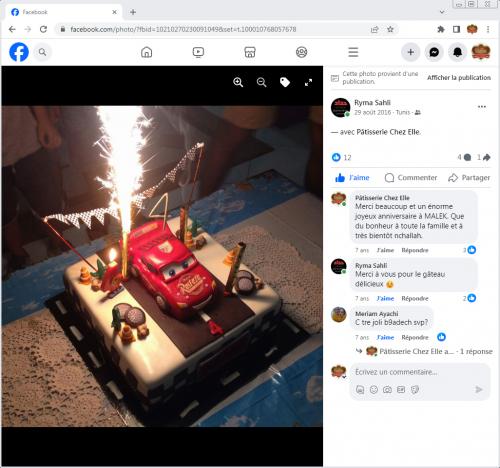Open the Watch video icon
This screenshot has height=468, width=500.
[x=198, y=52]
